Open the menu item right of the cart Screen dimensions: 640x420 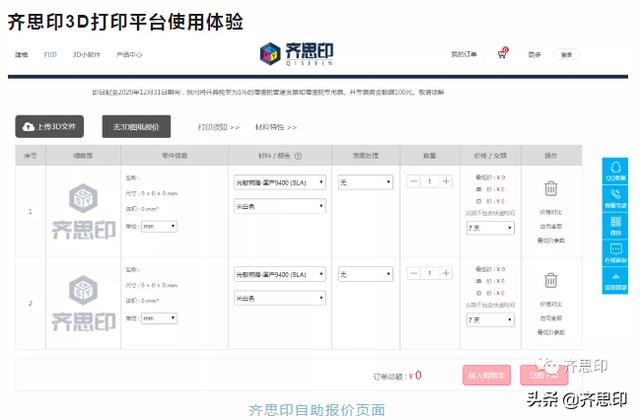(x=534, y=54)
